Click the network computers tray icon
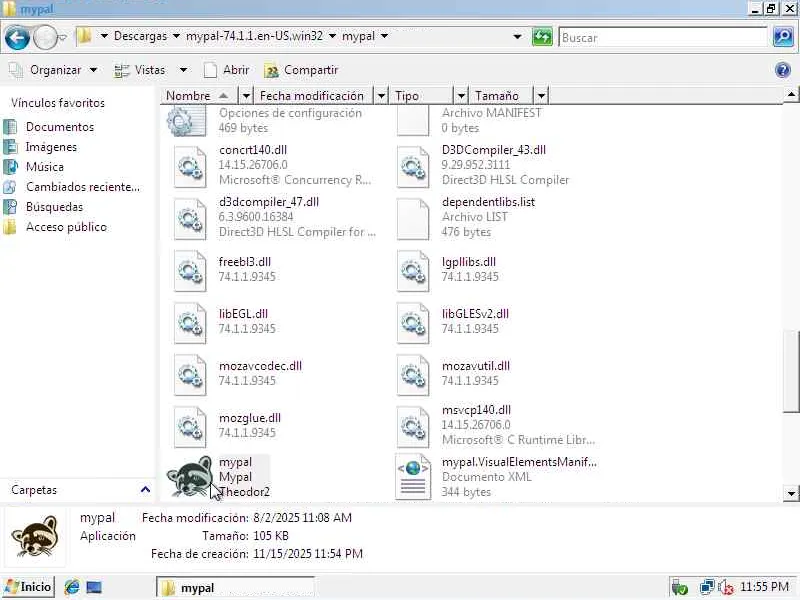 pyautogui.click(x=707, y=587)
